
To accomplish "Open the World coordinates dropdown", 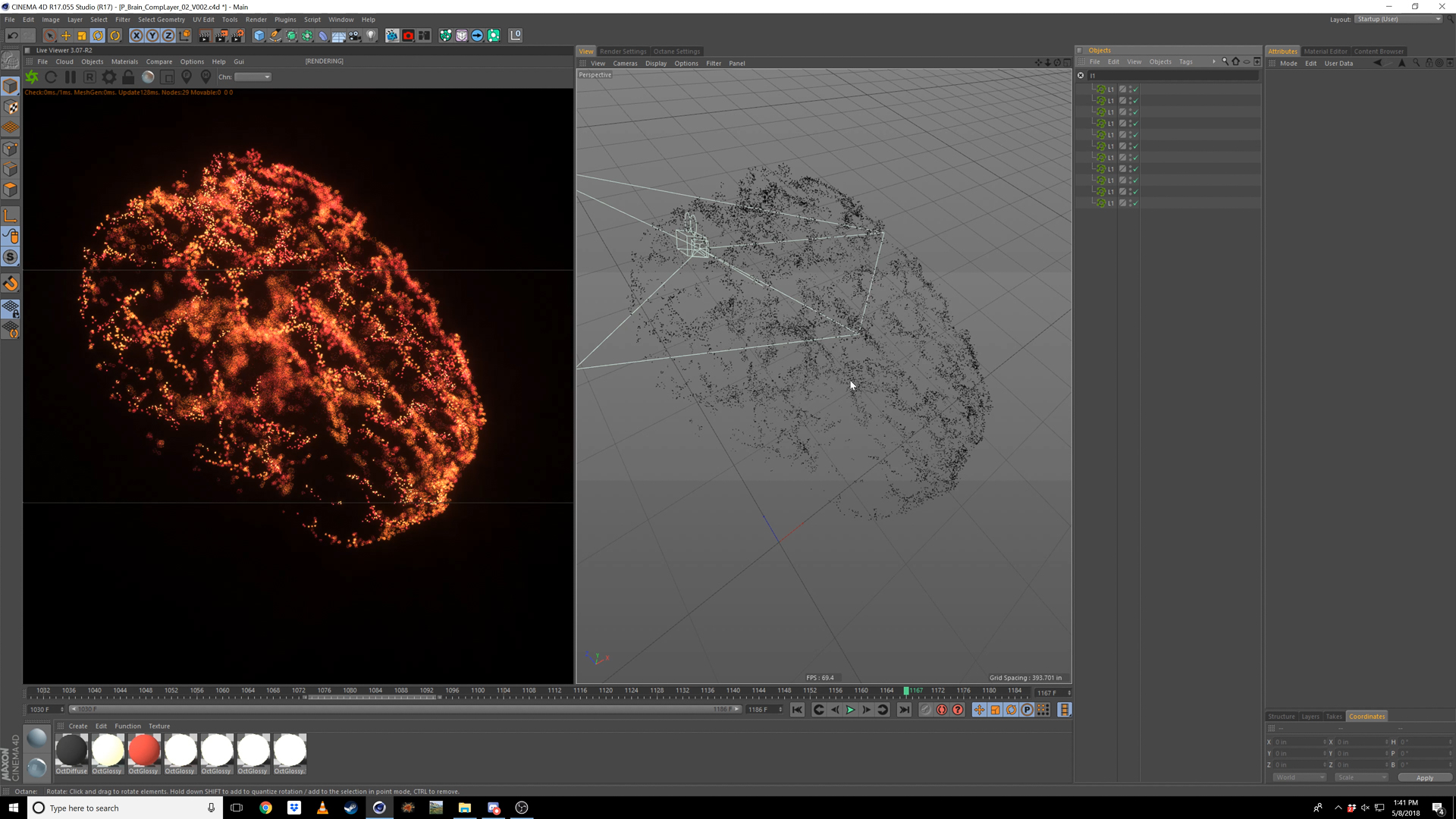I will coord(1298,777).
